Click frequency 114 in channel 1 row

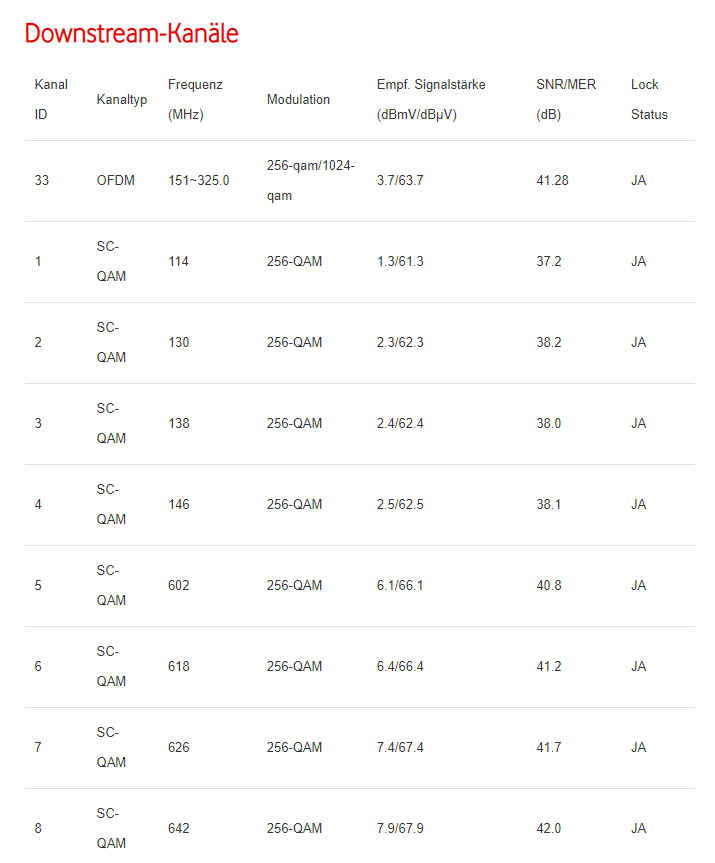click(179, 262)
